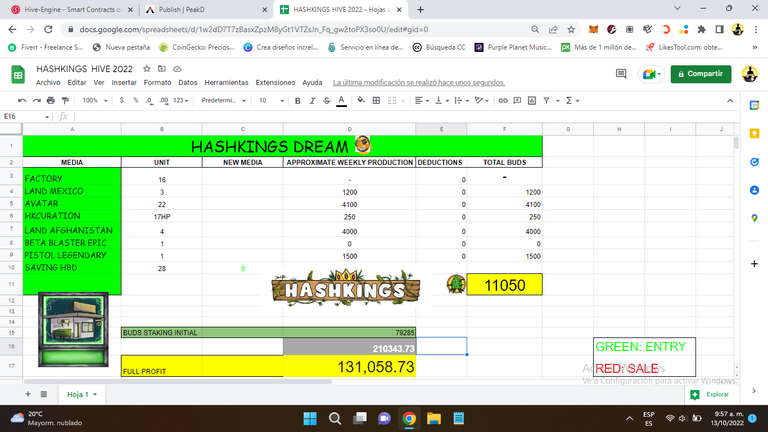Open font size 10 dropdown
The width and height of the screenshot is (768, 432).
[271, 100]
